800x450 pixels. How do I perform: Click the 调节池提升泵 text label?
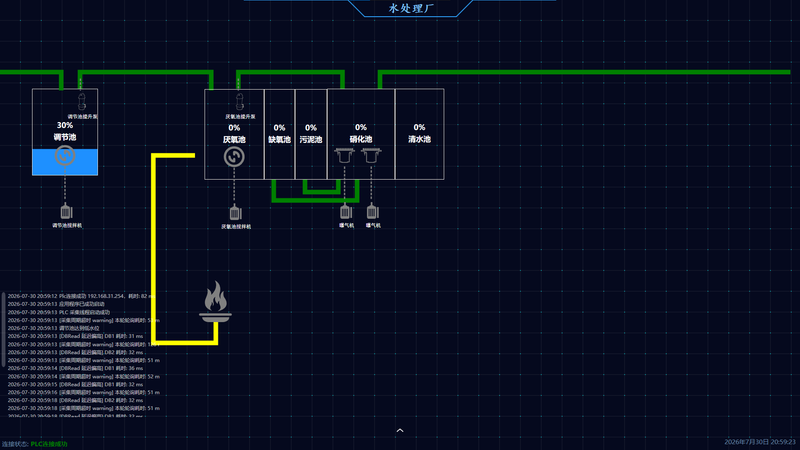click(83, 116)
